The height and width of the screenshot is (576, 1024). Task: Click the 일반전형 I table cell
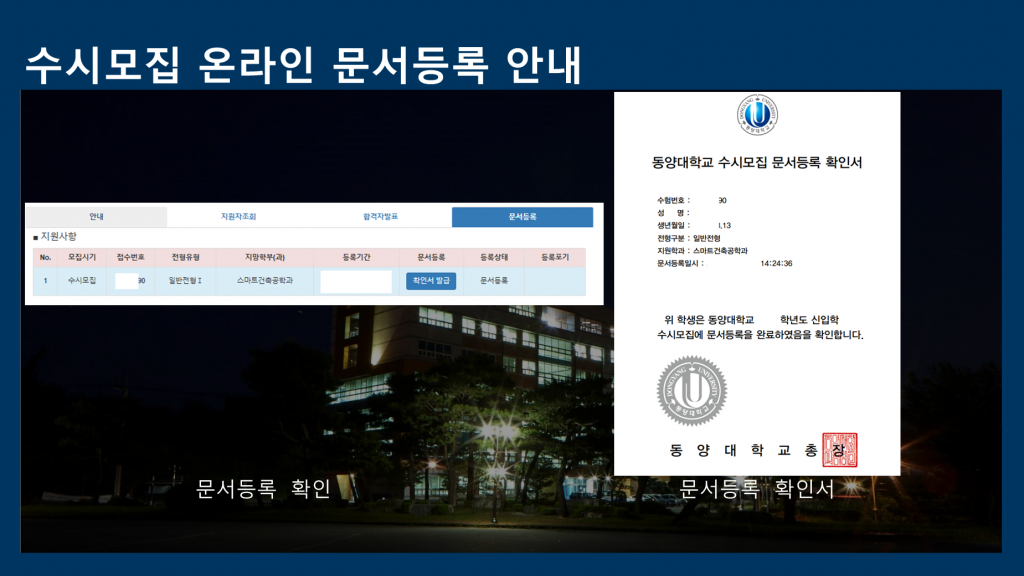185,281
